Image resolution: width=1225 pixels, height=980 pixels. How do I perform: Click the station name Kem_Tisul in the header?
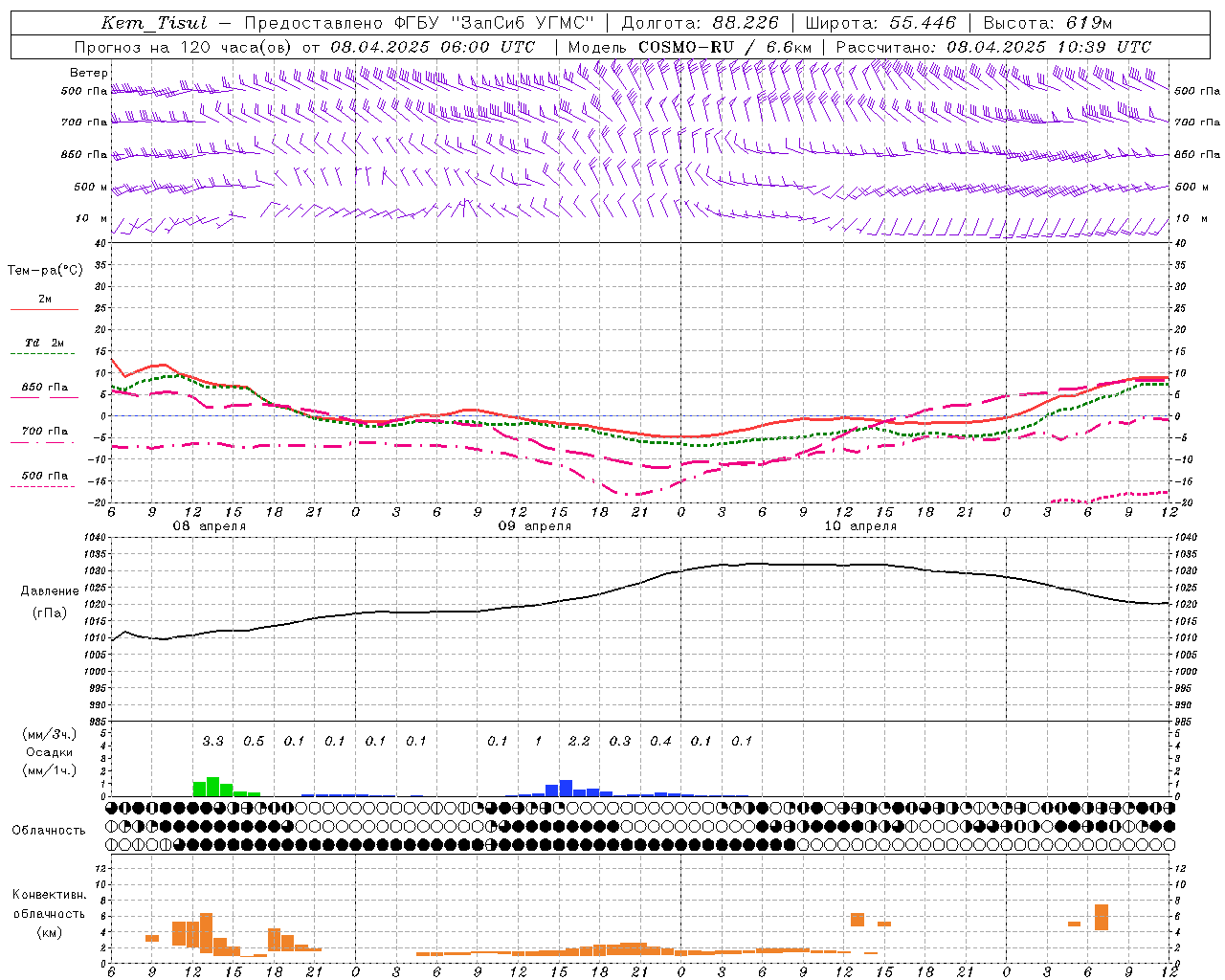[154, 23]
